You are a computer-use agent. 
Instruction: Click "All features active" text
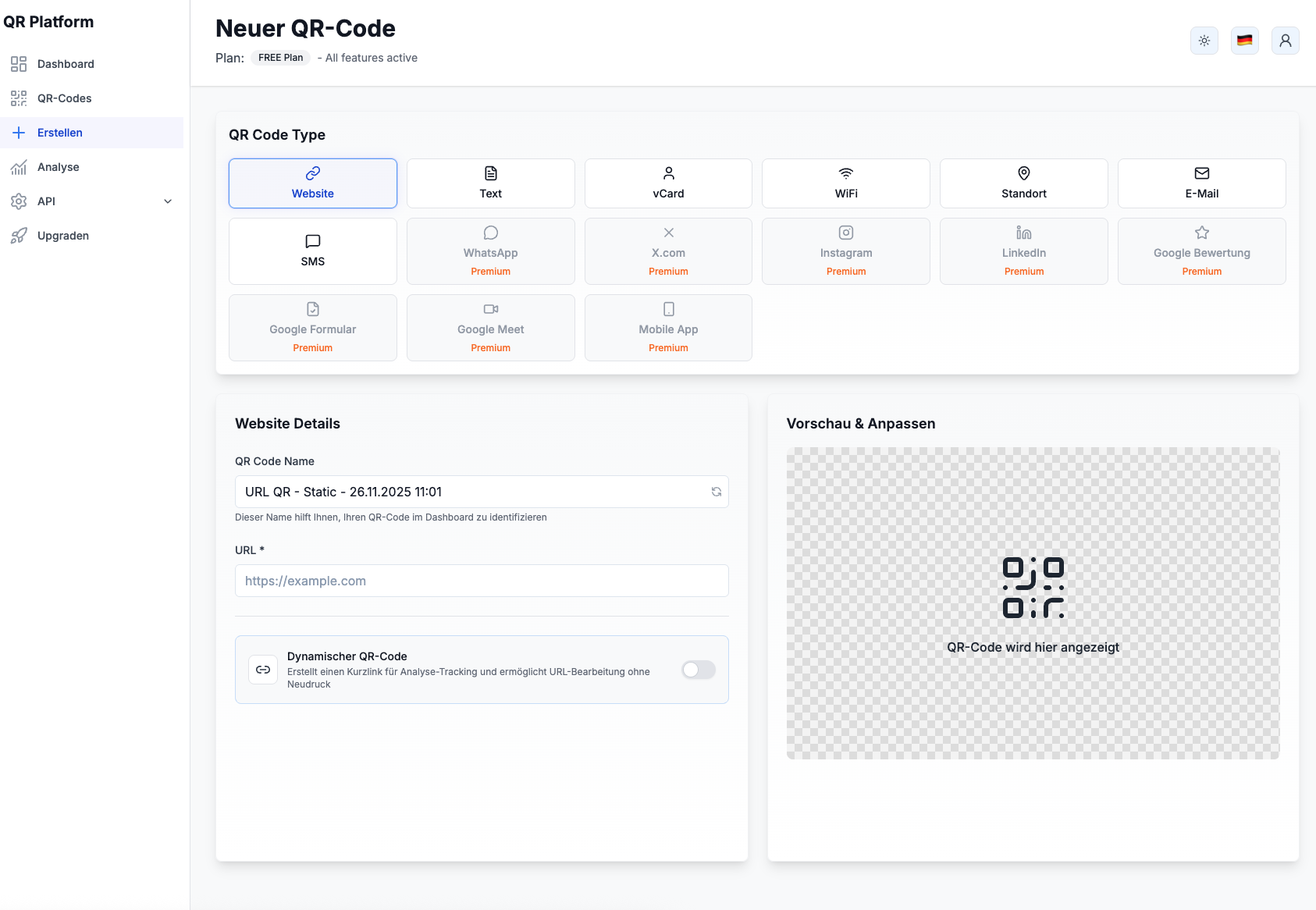[372, 58]
